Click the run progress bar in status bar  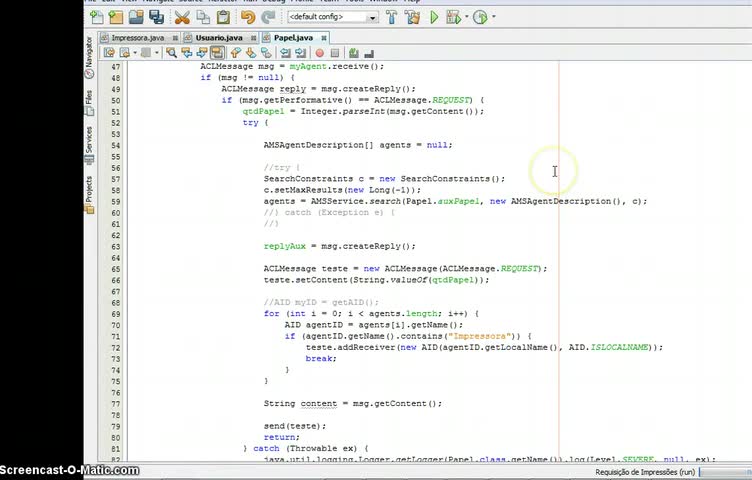(x=725, y=472)
